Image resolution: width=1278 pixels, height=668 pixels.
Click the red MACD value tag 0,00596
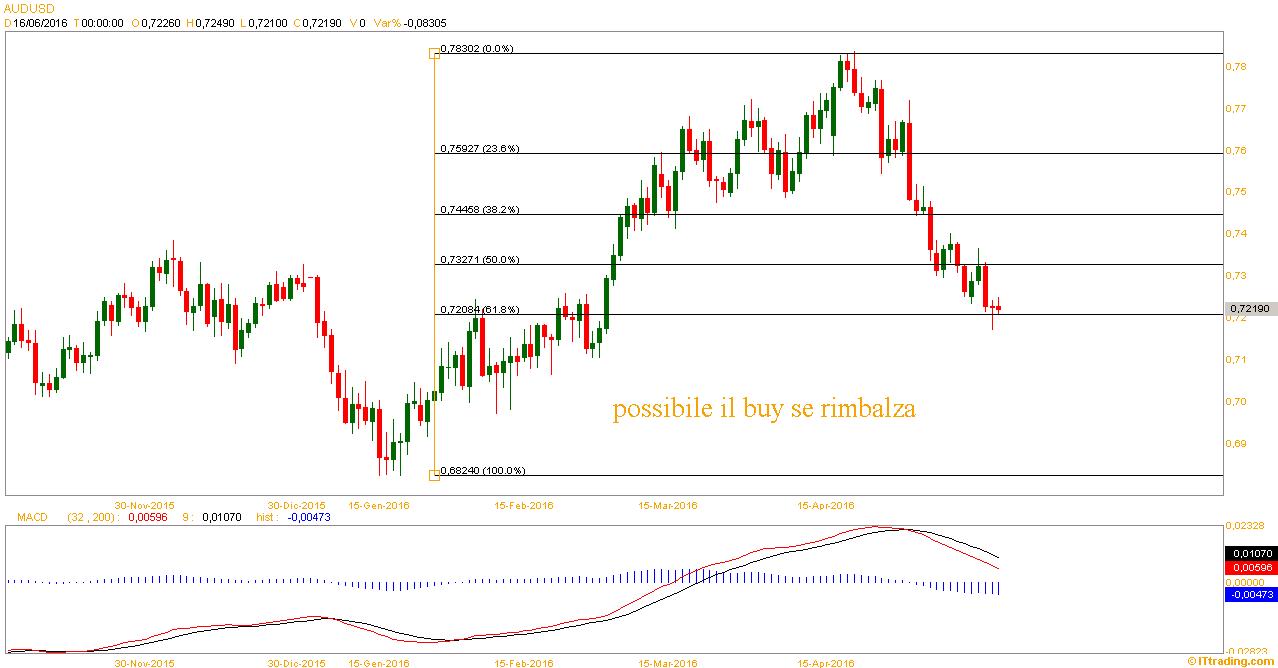tap(1249, 567)
